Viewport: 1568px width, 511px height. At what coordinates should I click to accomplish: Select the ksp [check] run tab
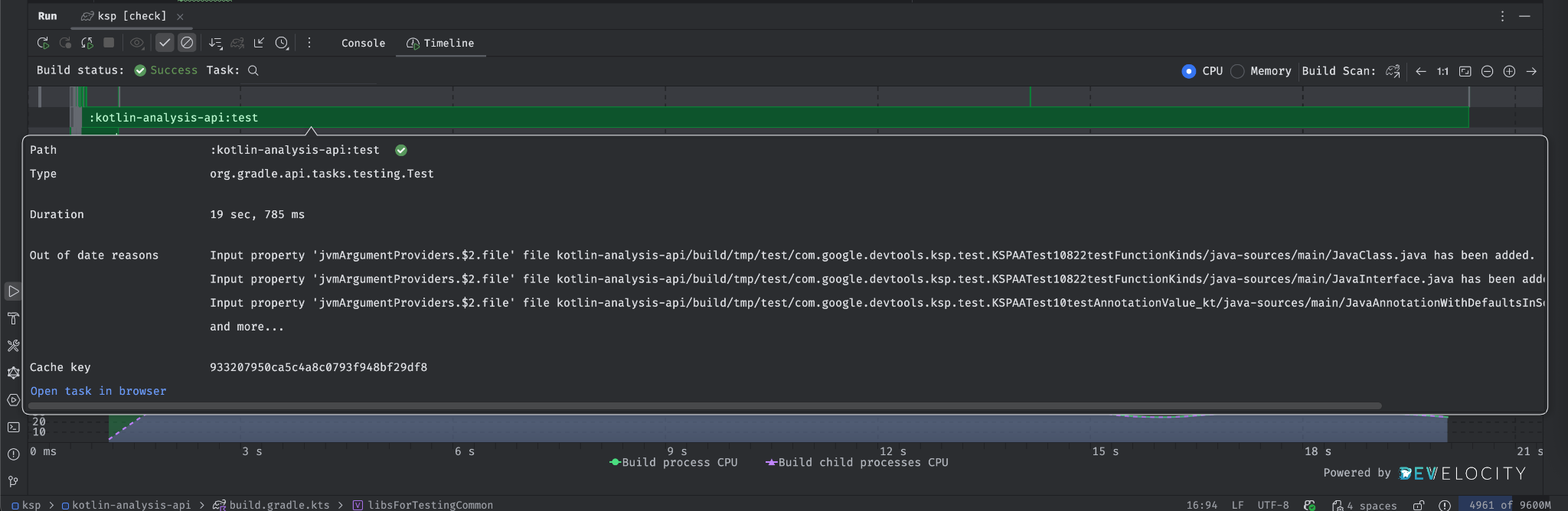pos(124,16)
